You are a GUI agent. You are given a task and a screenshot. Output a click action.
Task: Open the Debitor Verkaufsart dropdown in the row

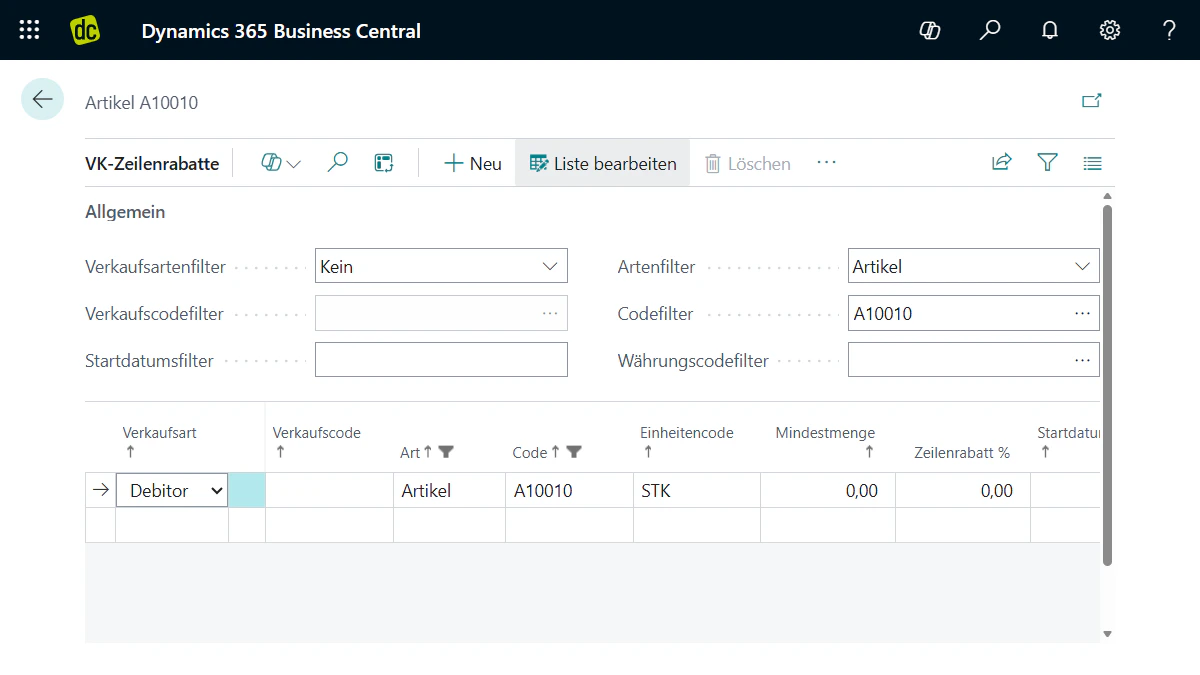tap(172, 490)
